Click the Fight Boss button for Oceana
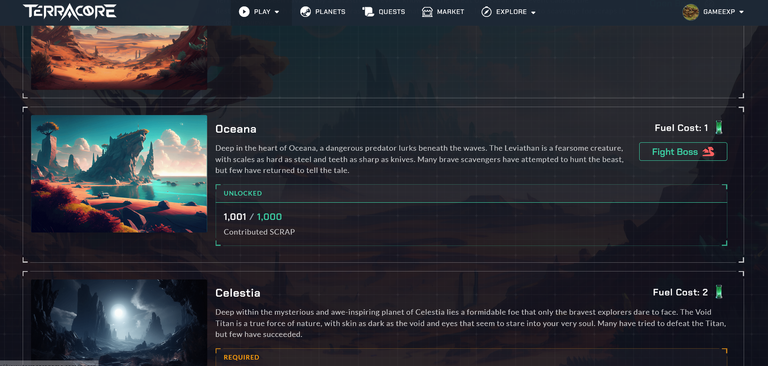768x366 pixels. click(x=683, y=152)
